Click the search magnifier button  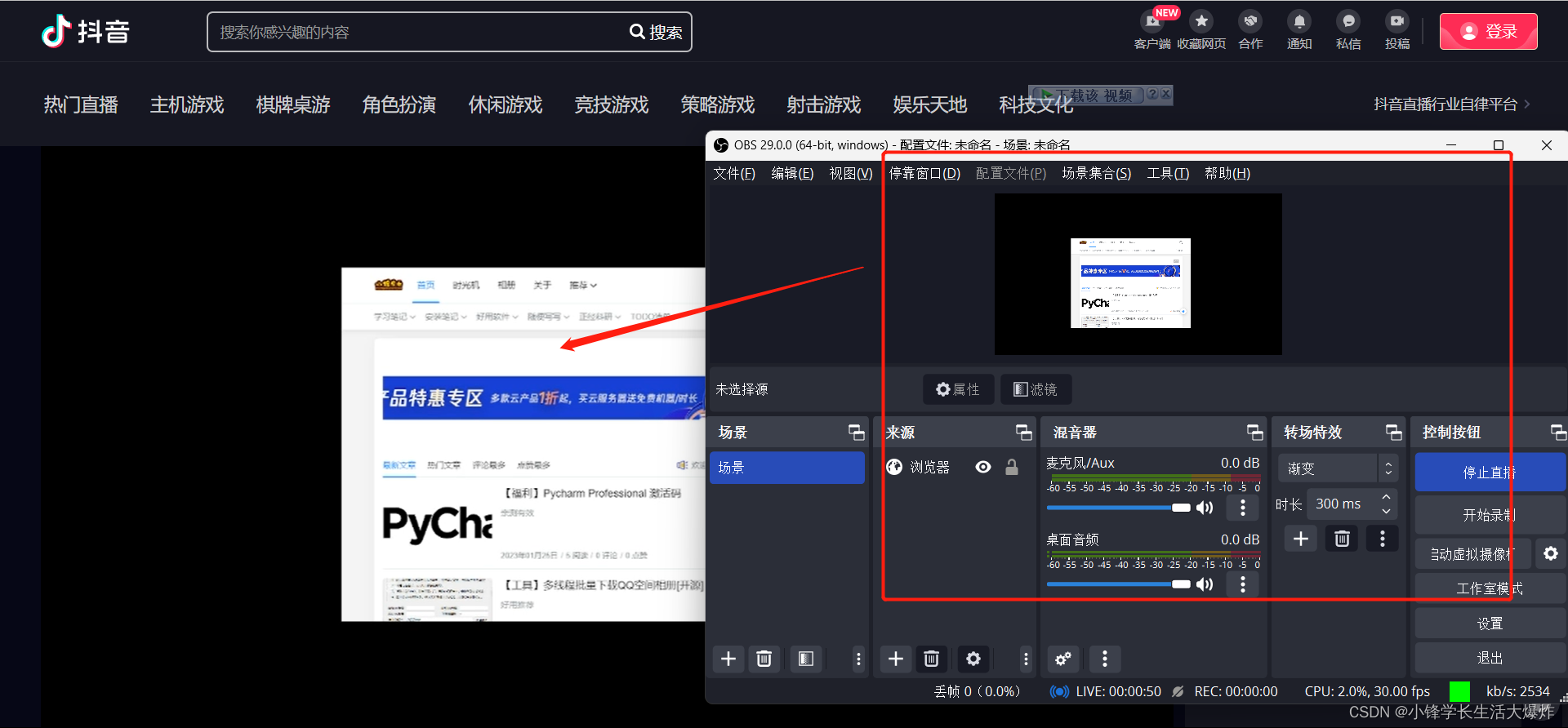[656, 32]
